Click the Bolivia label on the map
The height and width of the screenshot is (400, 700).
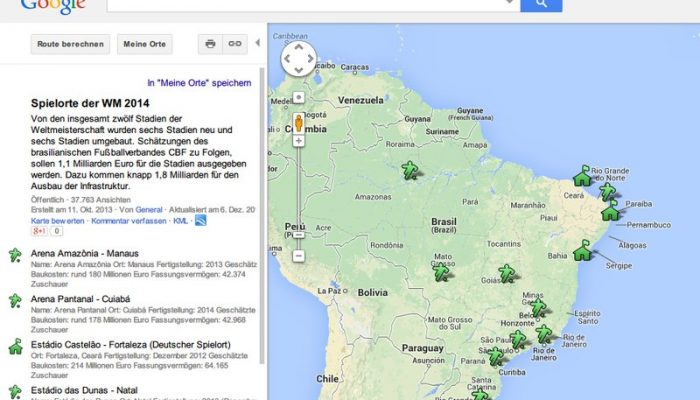click(372, 293)
